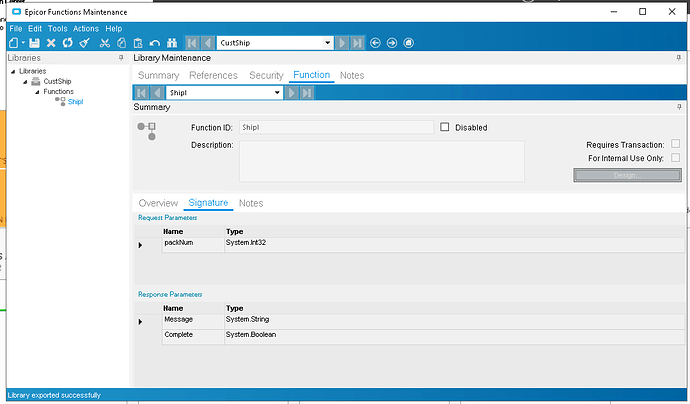Open the function Notes sub-tab
This screenshot has height=404, width=690.
(x=251, y=203)
